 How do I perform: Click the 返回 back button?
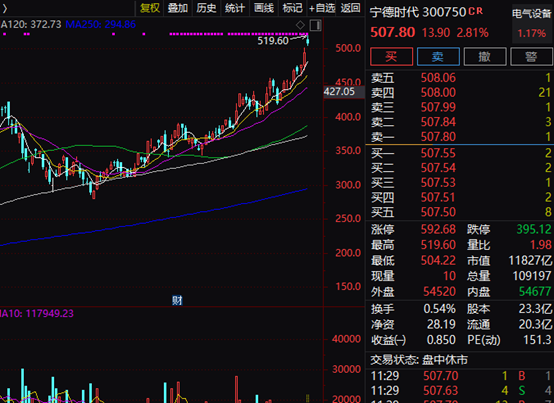(350, 8)
